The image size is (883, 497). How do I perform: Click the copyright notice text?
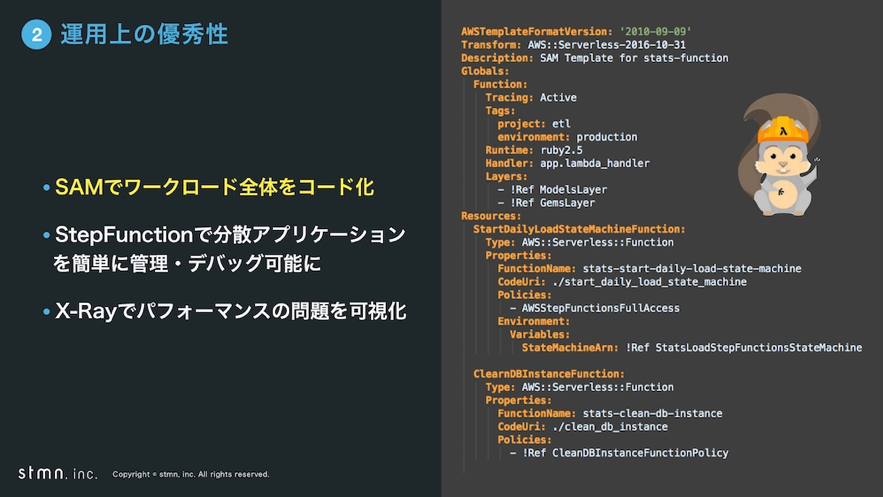click(191, 474)
